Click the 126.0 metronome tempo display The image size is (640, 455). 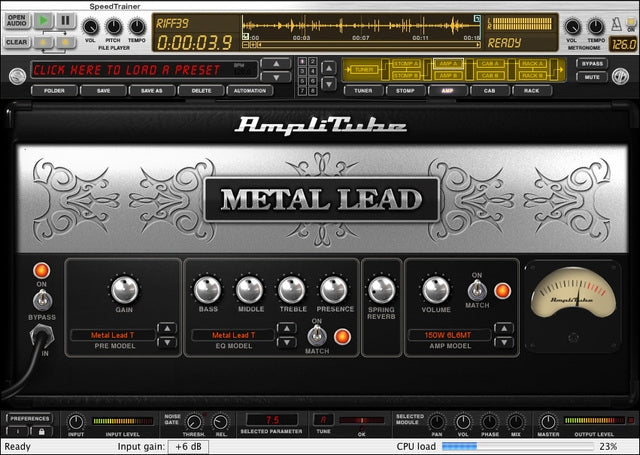[623, 44]
